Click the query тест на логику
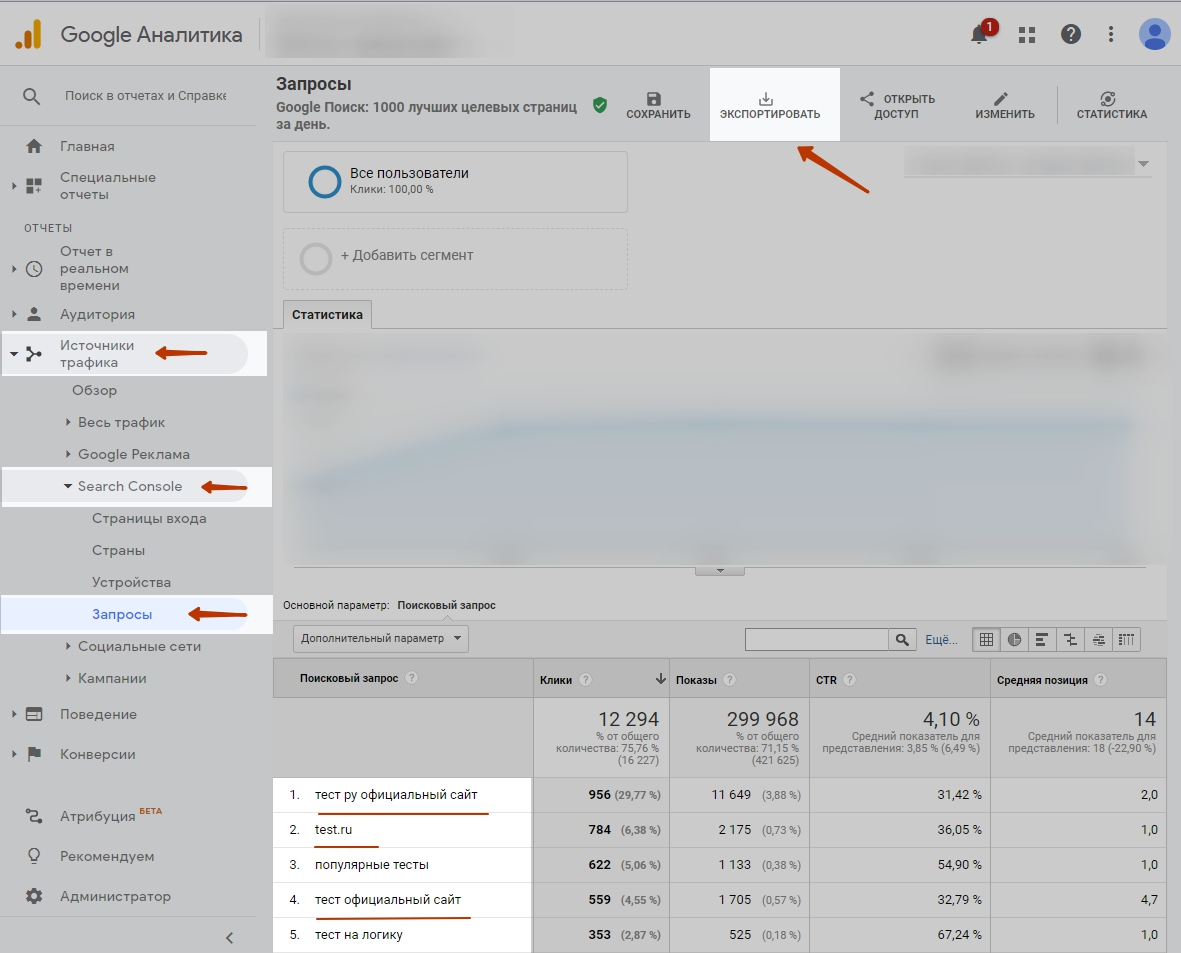The image size is (1181, 953). pos(359,934)
